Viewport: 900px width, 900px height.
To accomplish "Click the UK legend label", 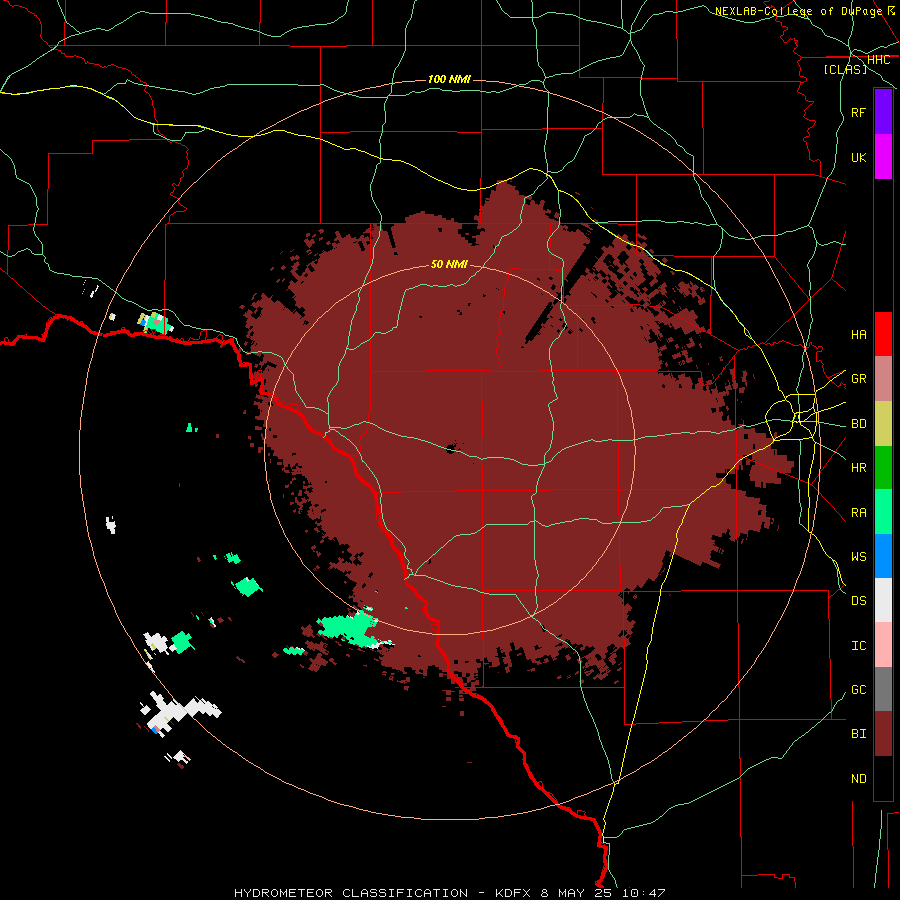I will point(859,157).
